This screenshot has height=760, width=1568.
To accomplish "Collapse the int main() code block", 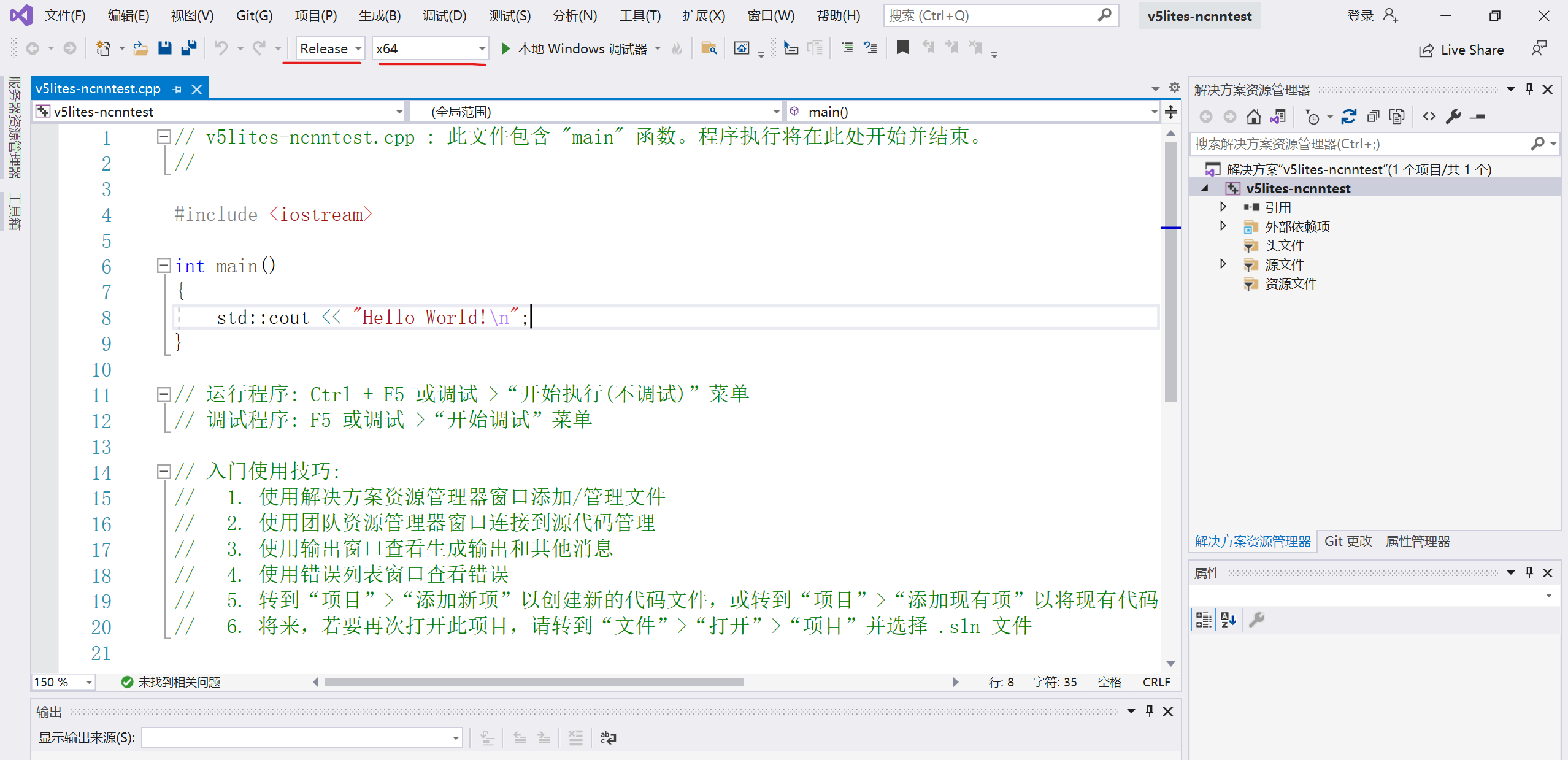I will (x=164, y=266).
